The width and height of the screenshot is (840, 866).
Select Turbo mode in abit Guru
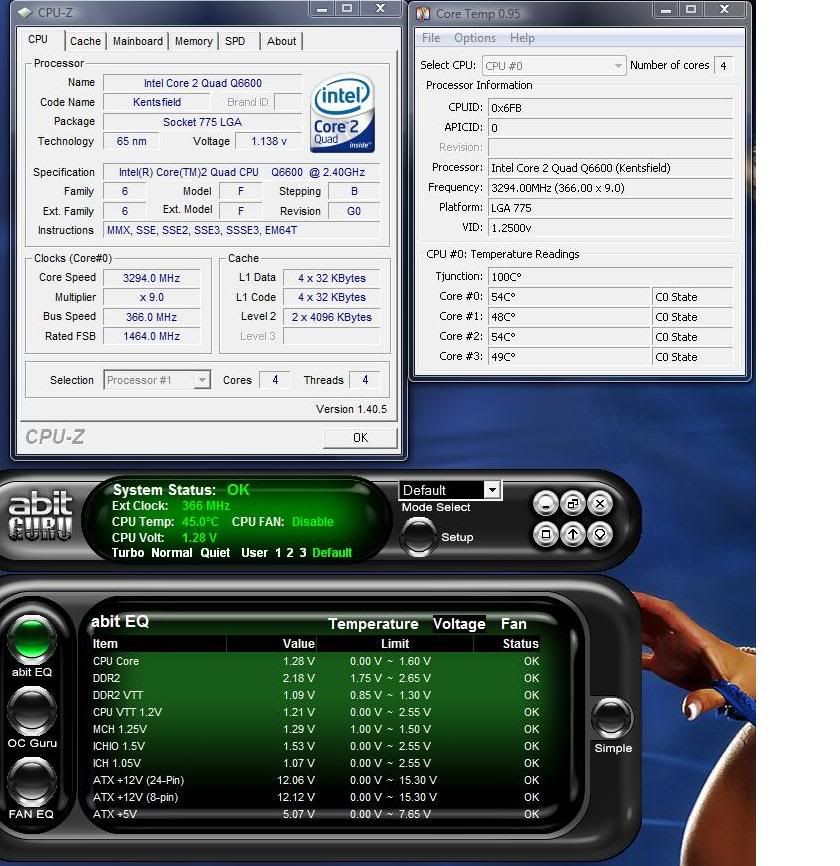[128, 553]
